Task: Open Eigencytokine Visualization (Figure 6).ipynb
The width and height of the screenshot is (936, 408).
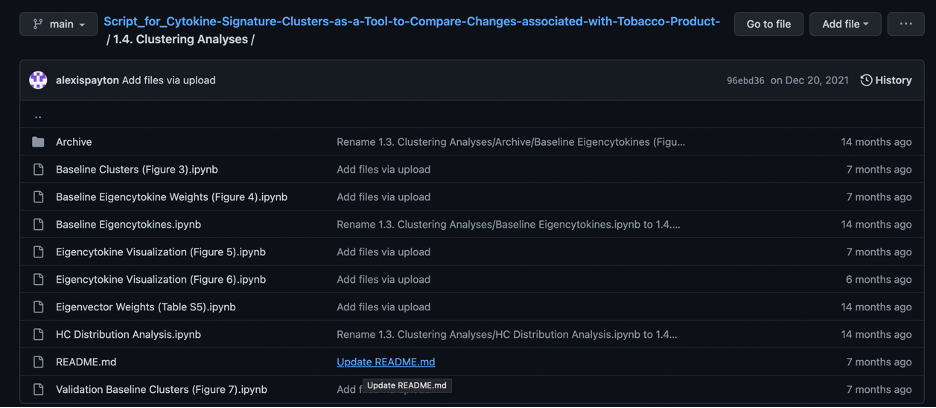Action: (x=160, y=279)
